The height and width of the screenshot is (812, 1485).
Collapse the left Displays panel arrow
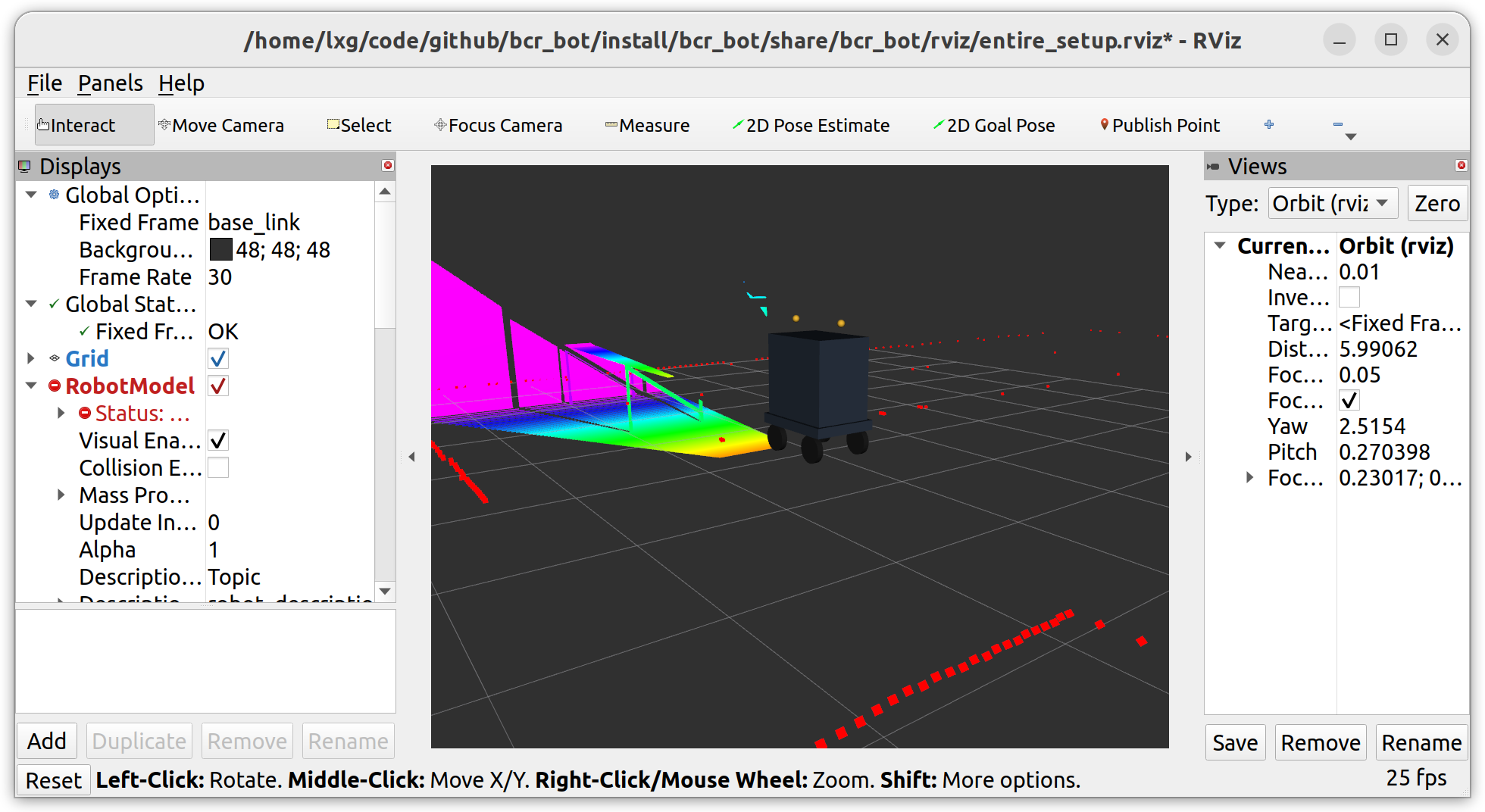[411, 457]
